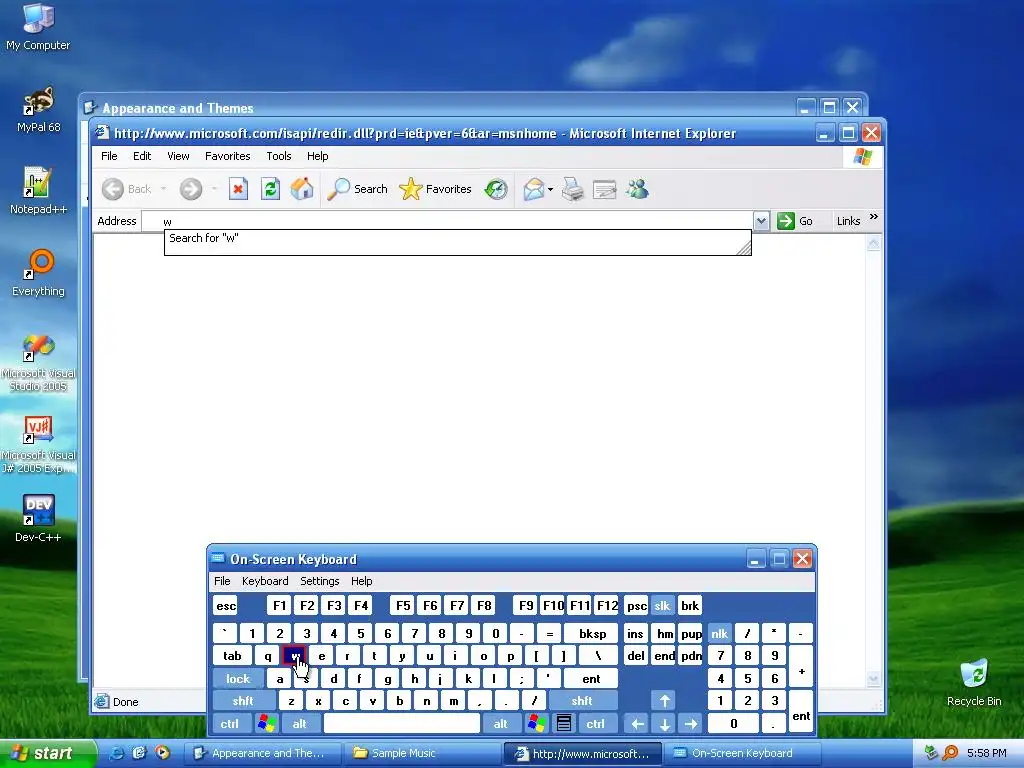This screenshot has height=768, width=1024.
Task: Toggle the lock (caps lock) key
Action: point(238,679)
